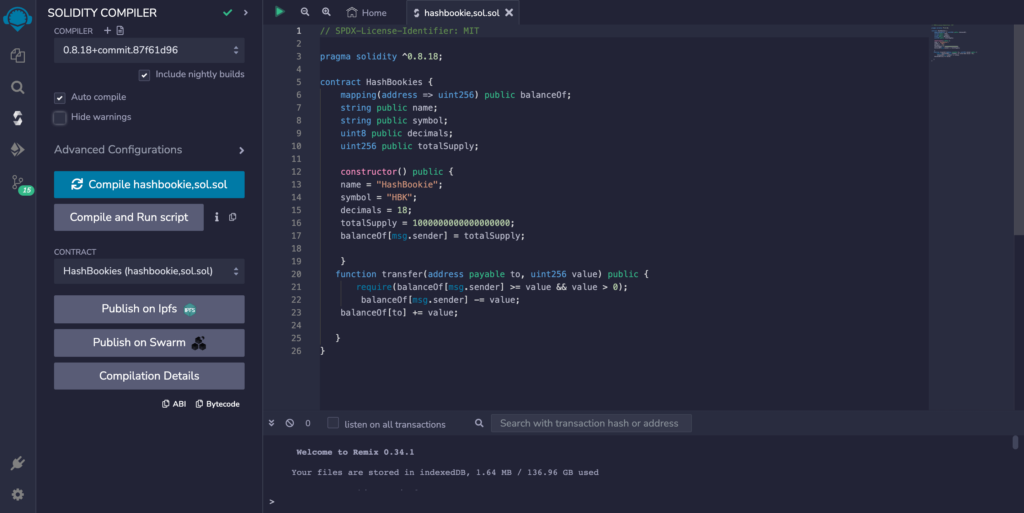Click the plus icon next to COMPILER

[107, 31]
